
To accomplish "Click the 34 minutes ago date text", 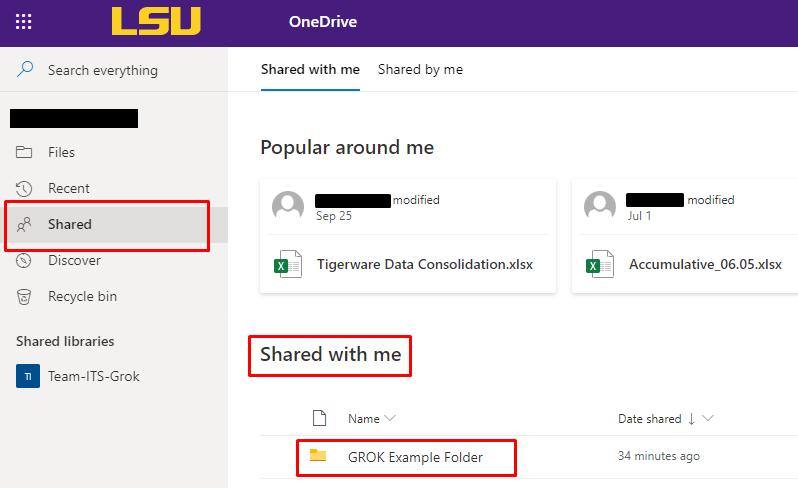I will [659, 456].
